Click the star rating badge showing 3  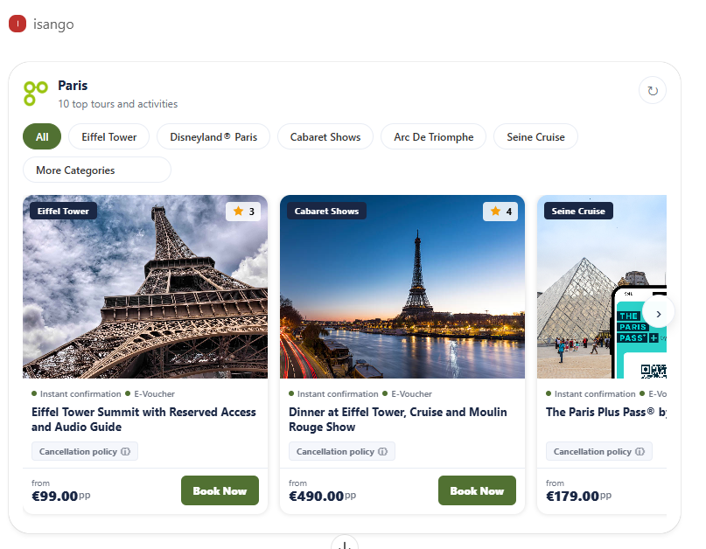click(x=244, y=211)
